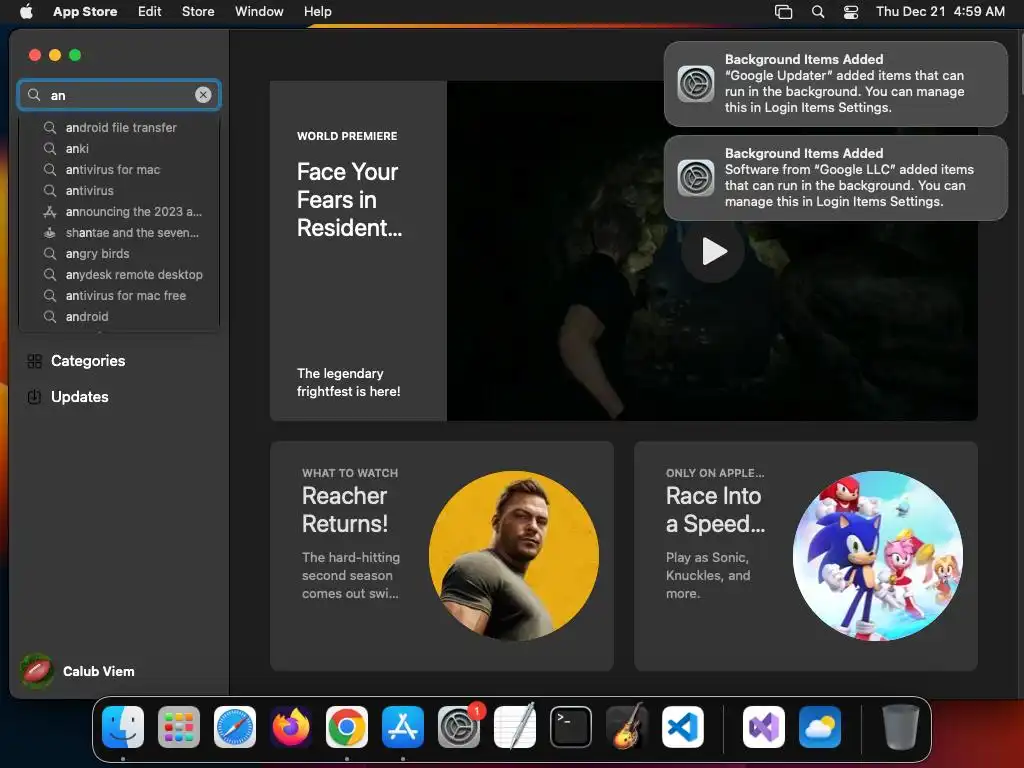Image resolution: width=1024 pixels, height=768 pixels.
Task: Click the football account avatar
Action: (x=37, y=671)
